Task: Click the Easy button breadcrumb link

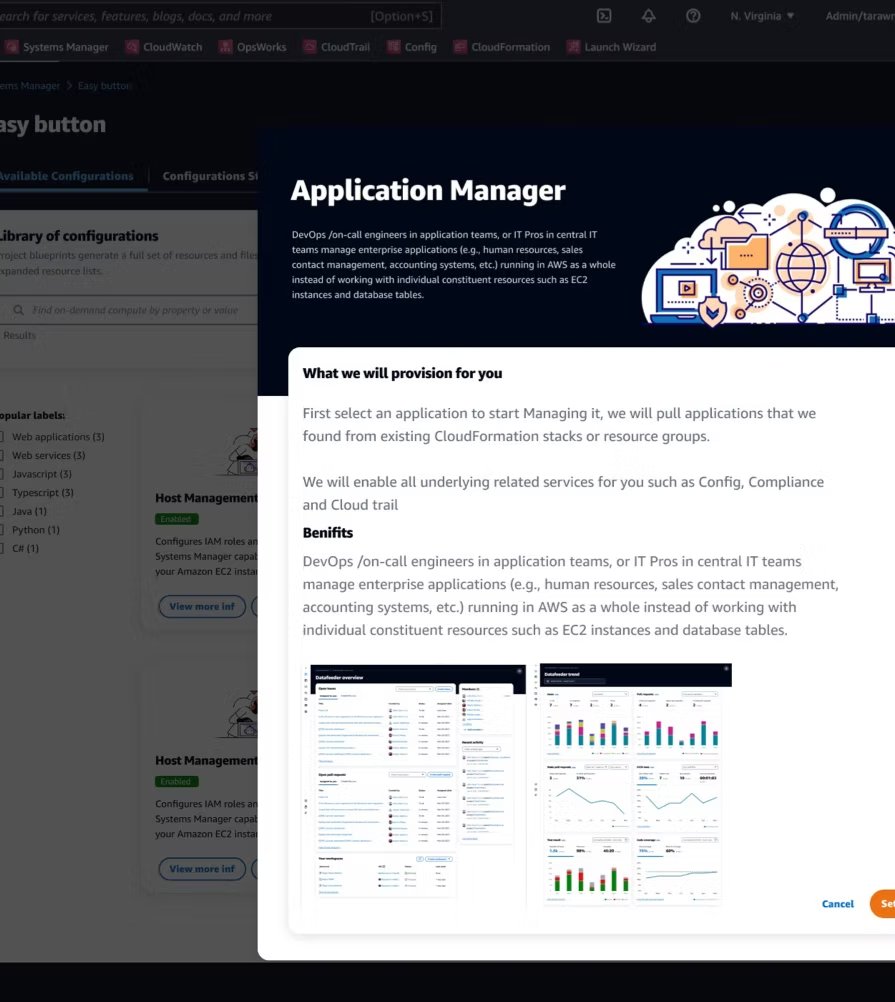Action: [105, 86]
